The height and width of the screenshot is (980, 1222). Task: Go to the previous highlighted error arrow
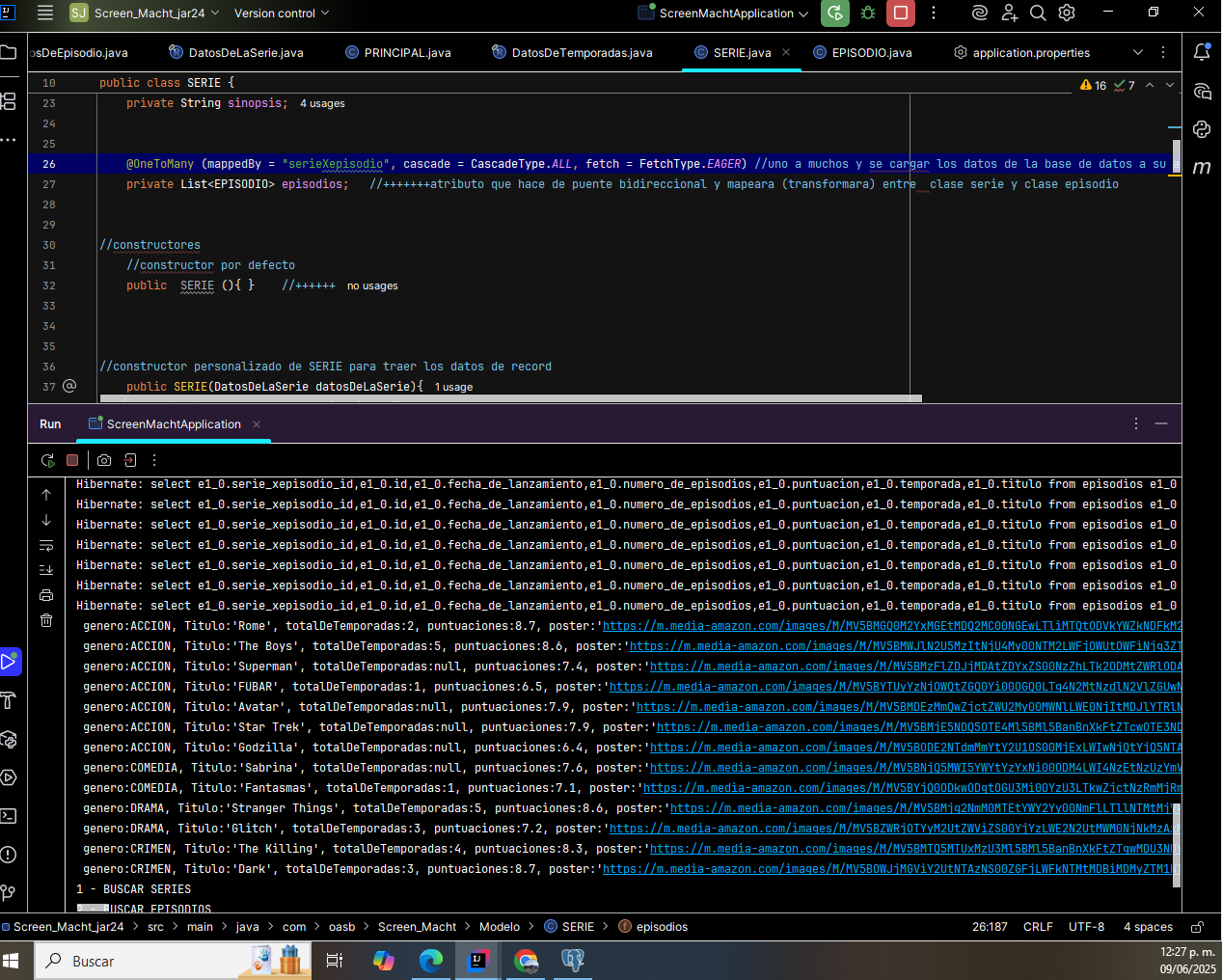pos(1150,85)
